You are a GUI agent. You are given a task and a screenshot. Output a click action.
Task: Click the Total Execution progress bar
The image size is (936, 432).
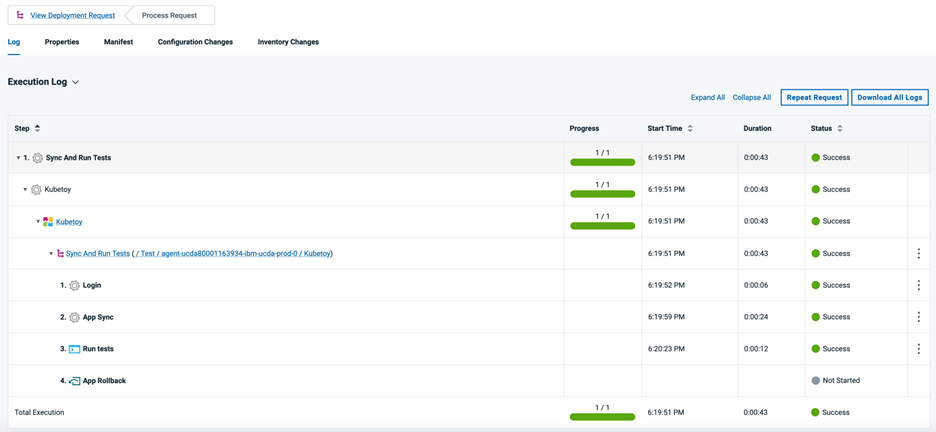602,416
